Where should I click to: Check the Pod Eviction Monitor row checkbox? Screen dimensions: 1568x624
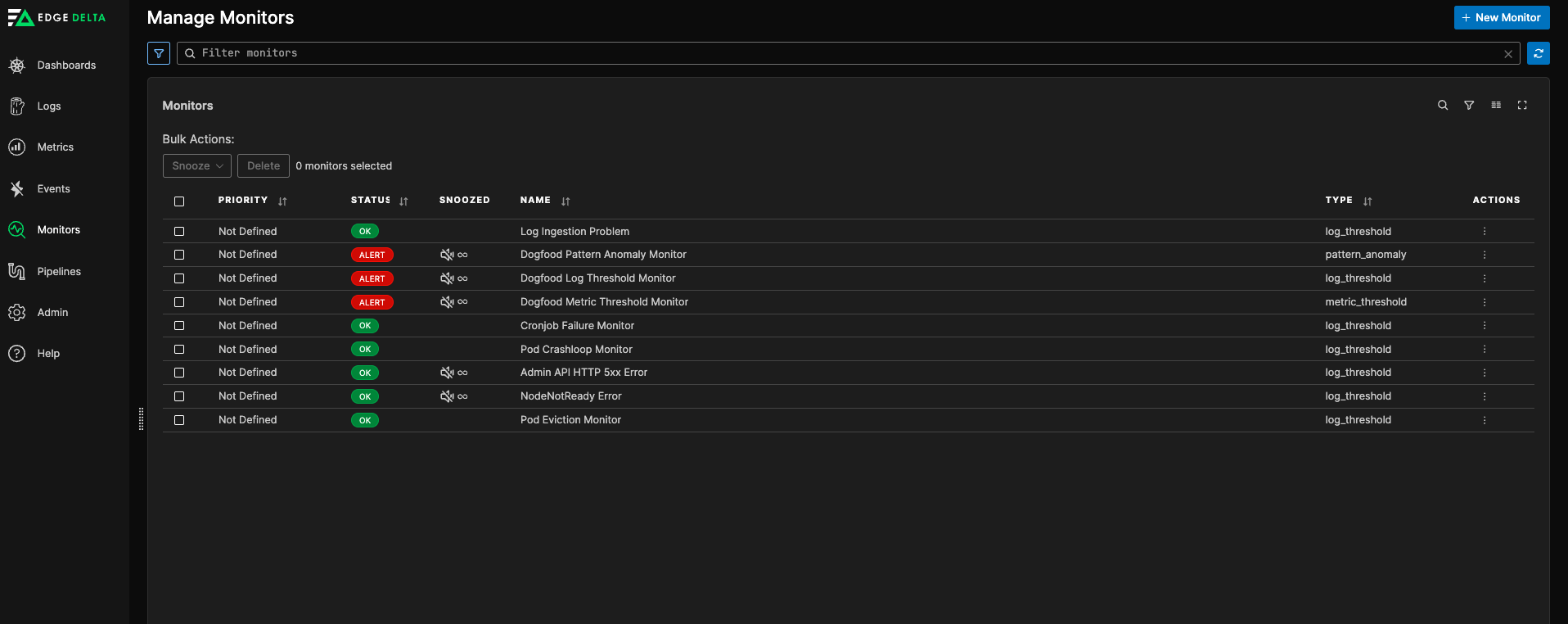(x=179, y=420)
